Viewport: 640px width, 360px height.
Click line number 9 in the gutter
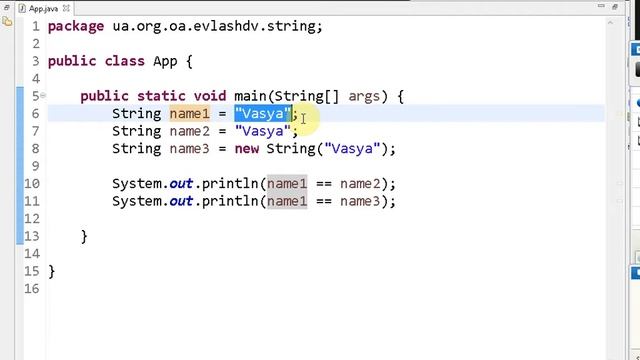[x=36, y=166]
